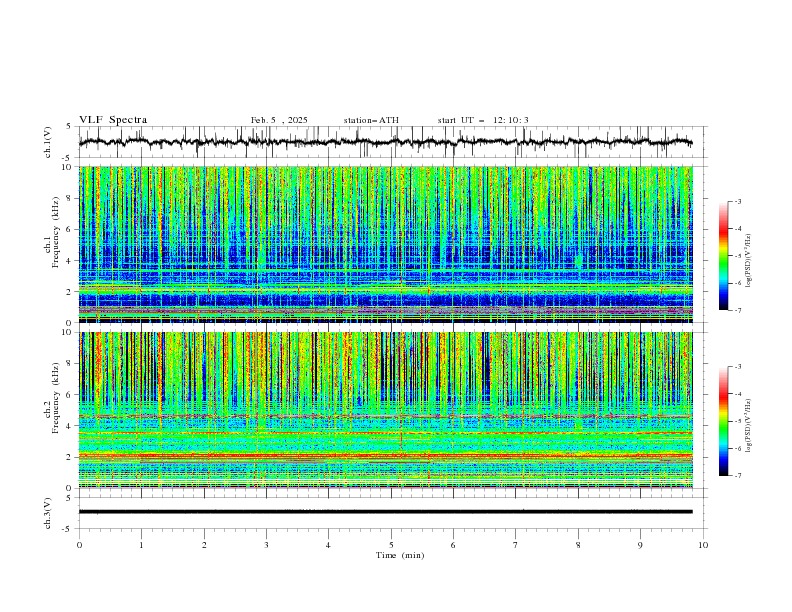Click the ch.2 color scale bar

point(724,421)
